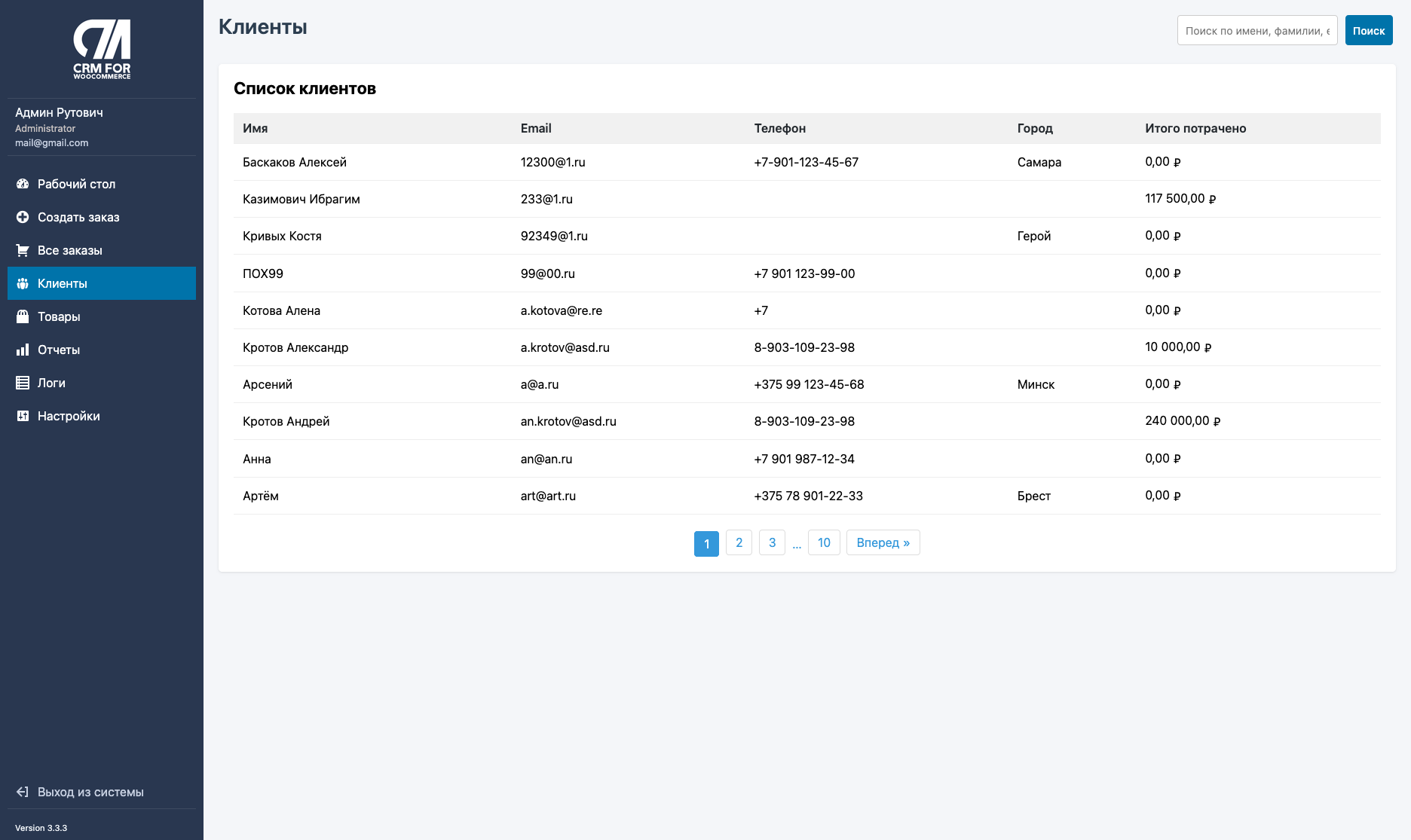
Task: Click the dashboard icon beside Рабочий стол
Action: (23, 184)
